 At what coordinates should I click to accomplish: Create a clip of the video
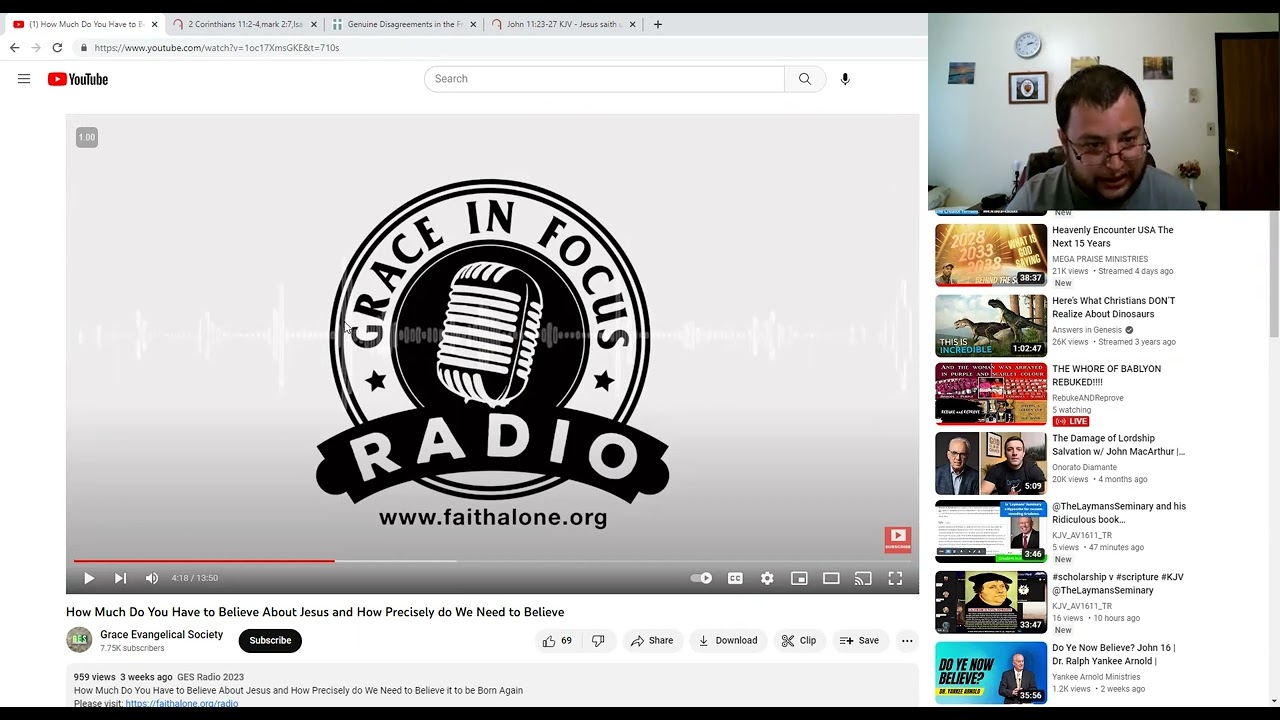pyautogui.click(x=799, y=641)
